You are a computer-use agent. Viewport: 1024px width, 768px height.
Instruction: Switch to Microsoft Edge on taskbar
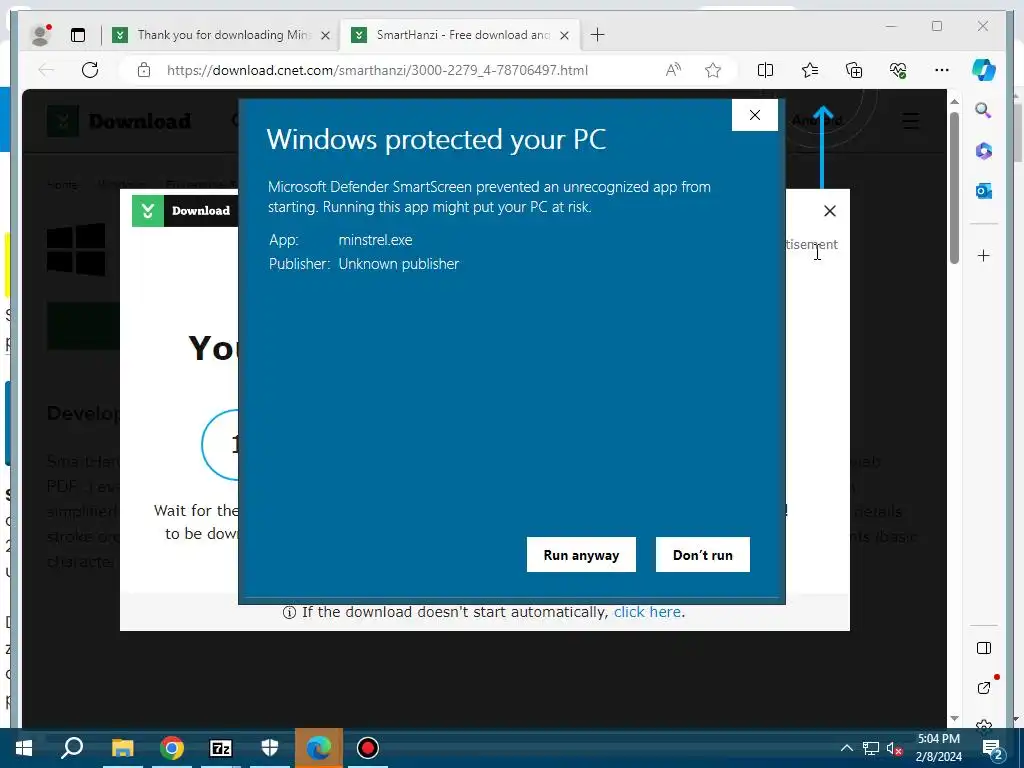tap(319, 748)
